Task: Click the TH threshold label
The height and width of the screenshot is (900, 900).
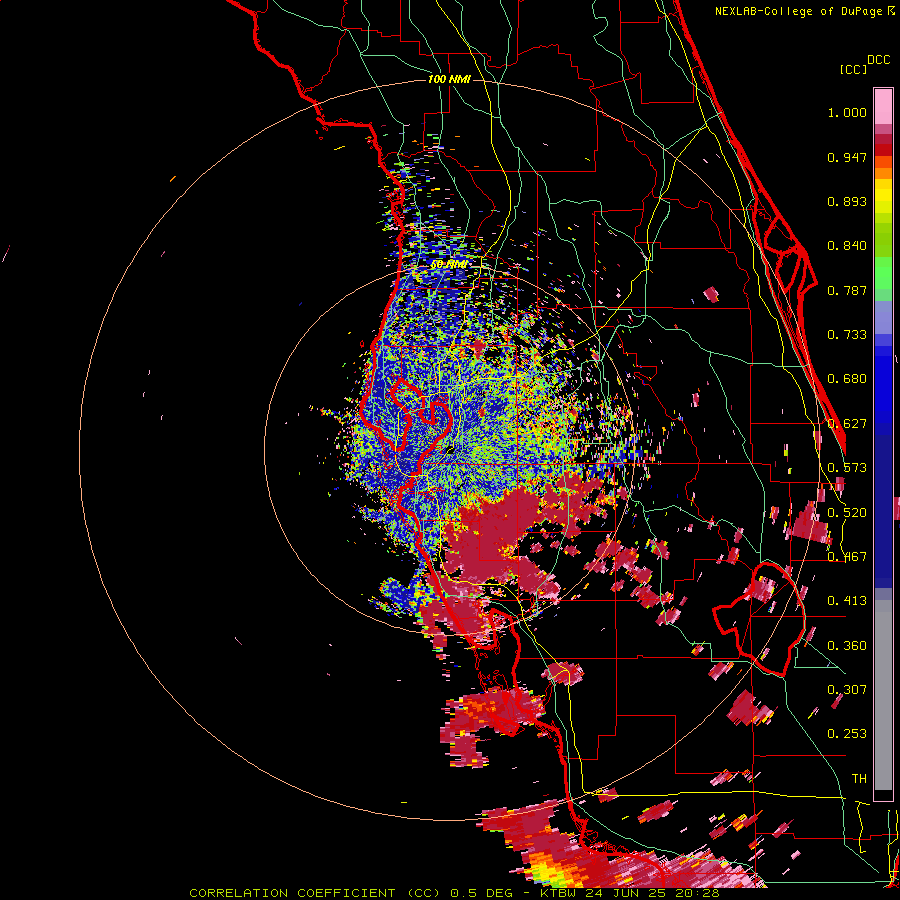Action: [859, 779]
